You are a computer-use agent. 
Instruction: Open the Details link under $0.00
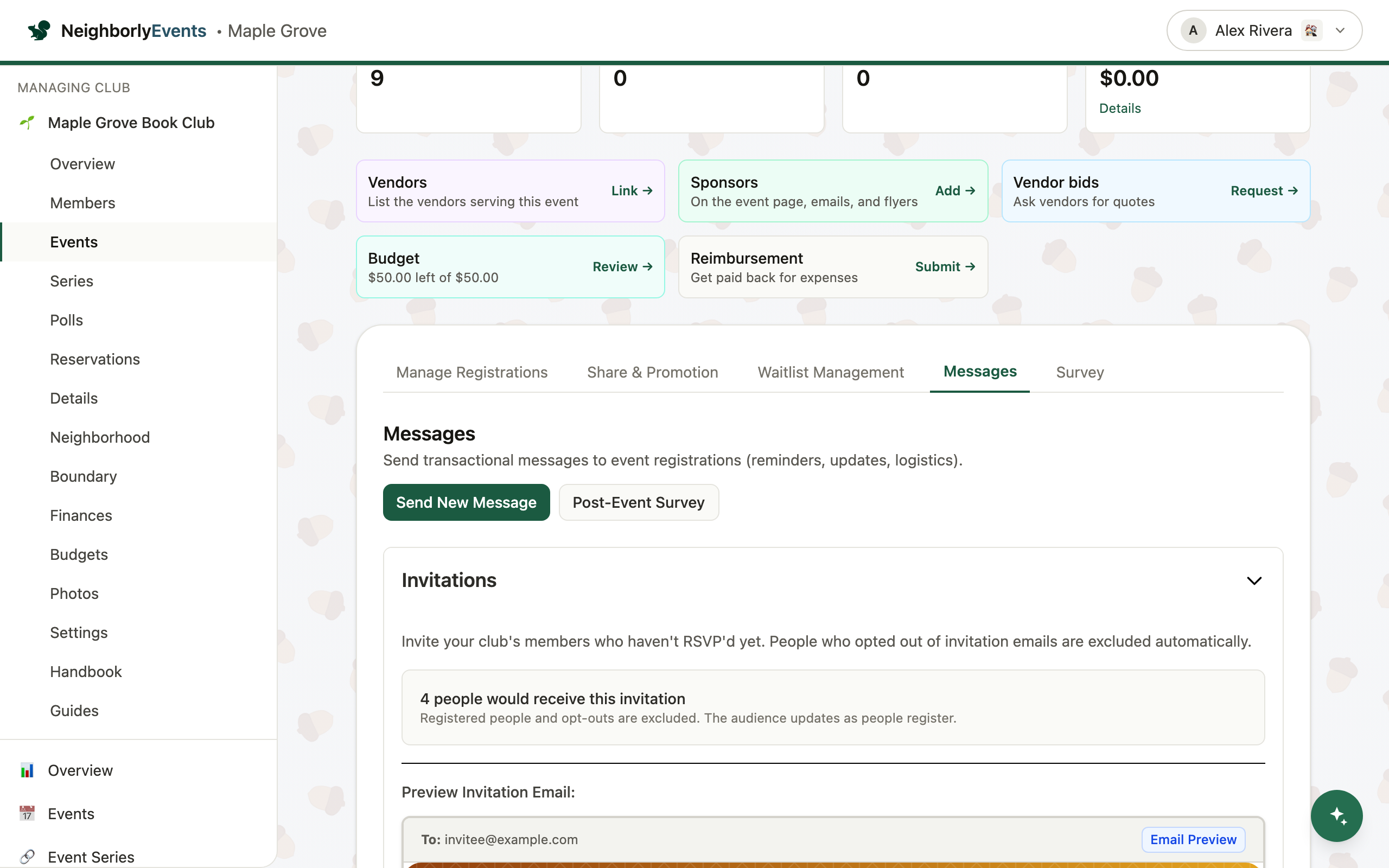[1120, 108]
